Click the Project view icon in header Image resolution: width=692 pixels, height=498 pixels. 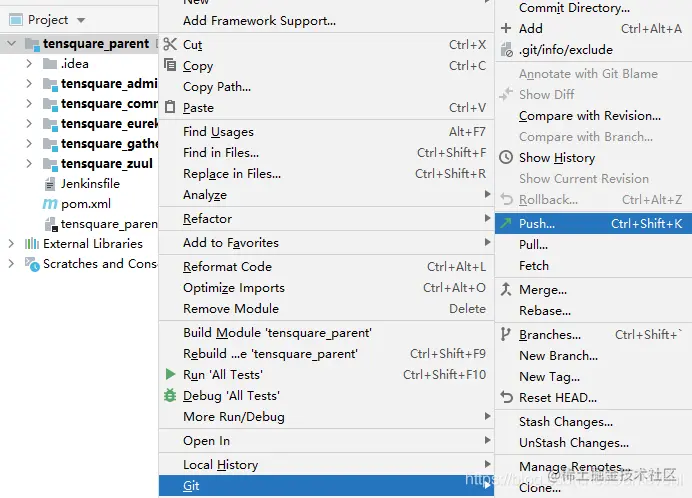[16, 20]
